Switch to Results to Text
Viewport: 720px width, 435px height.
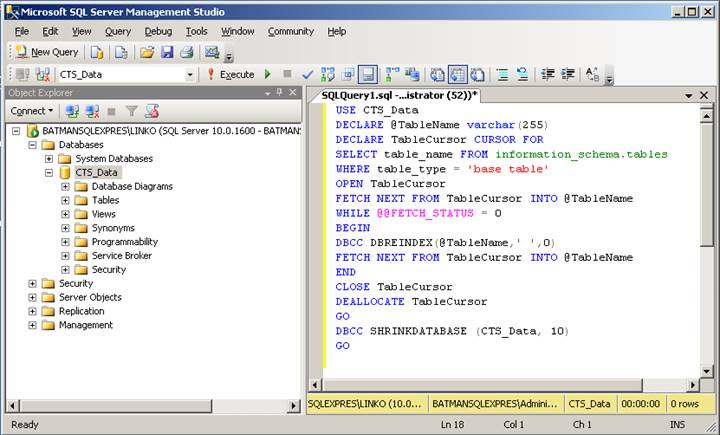437,74
